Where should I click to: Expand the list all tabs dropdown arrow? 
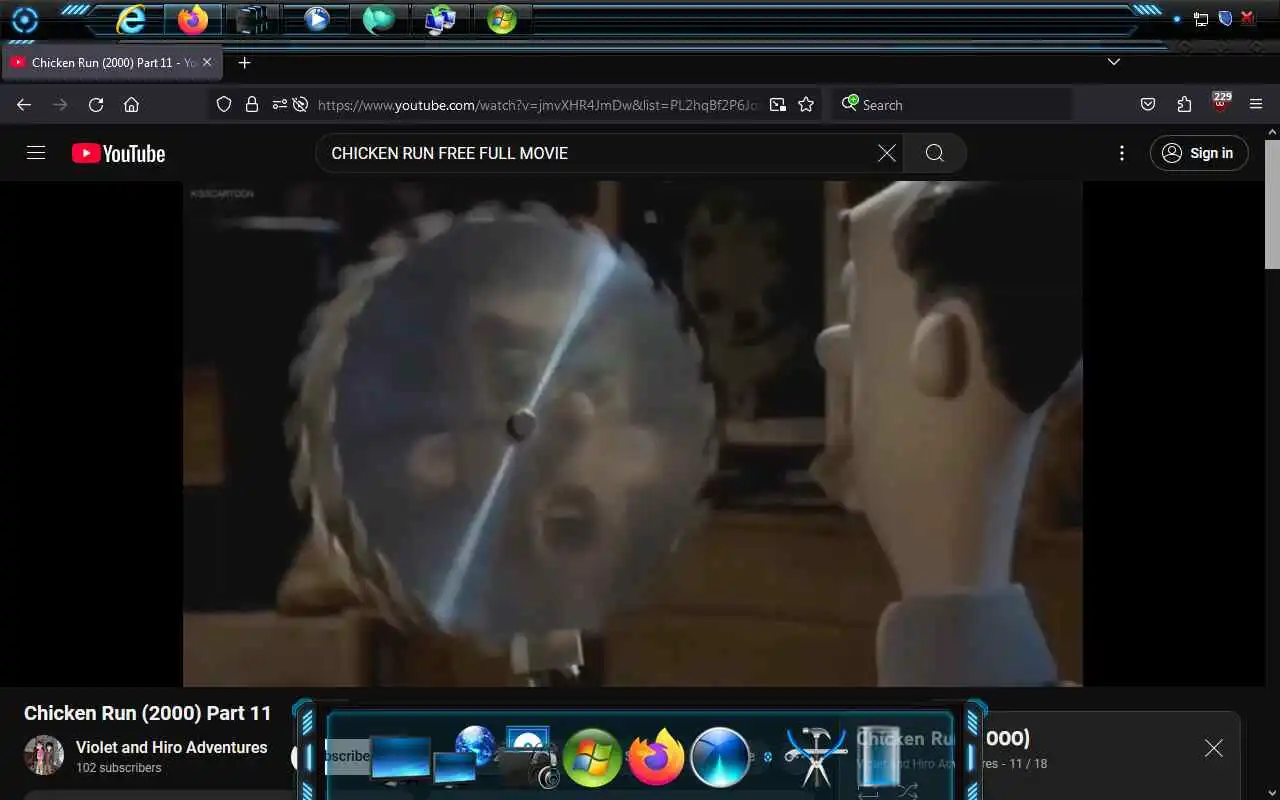click(x=1114, y=62)
